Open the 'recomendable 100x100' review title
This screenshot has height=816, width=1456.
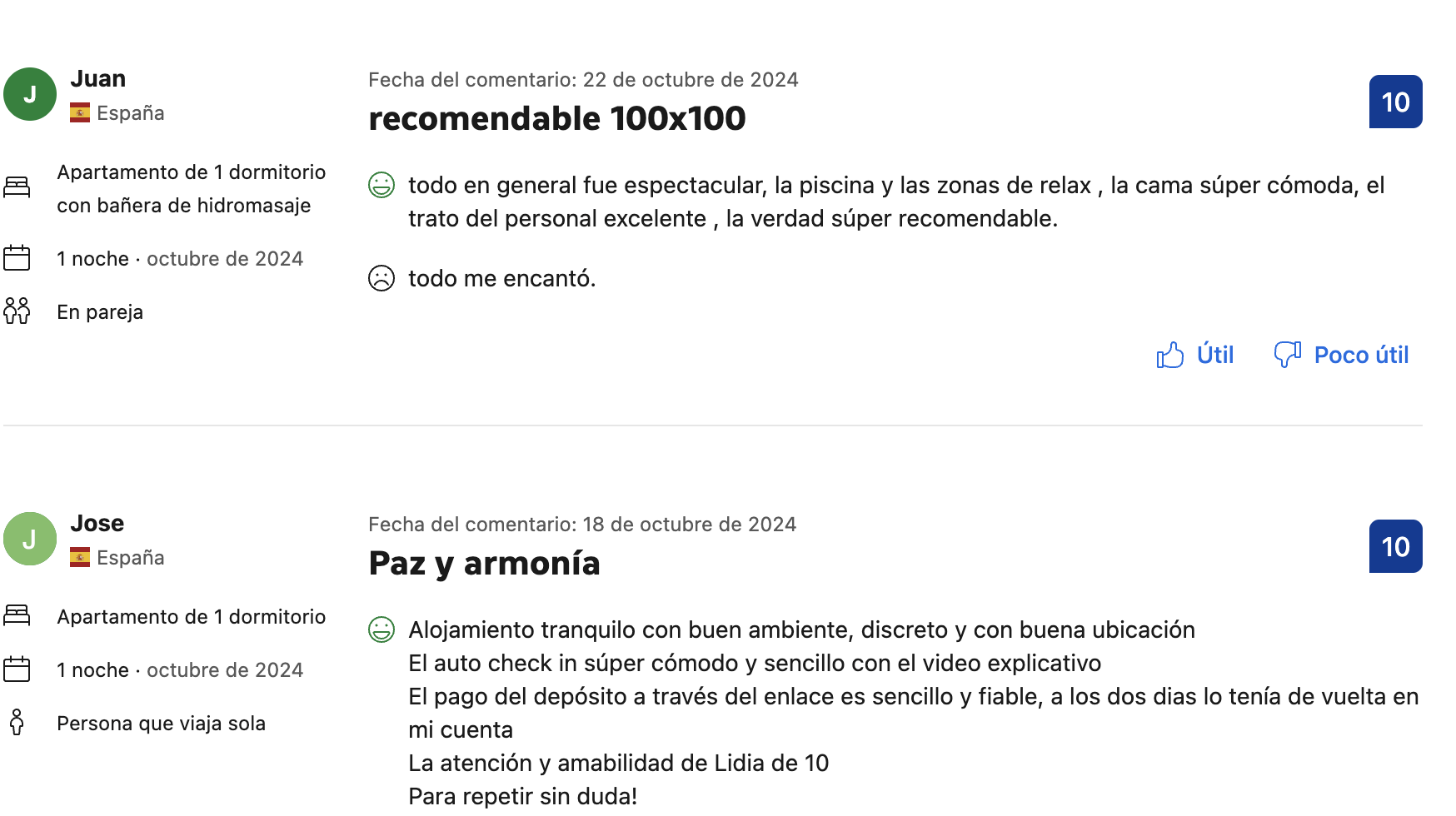pyautogui.click(x=556, y=119)
